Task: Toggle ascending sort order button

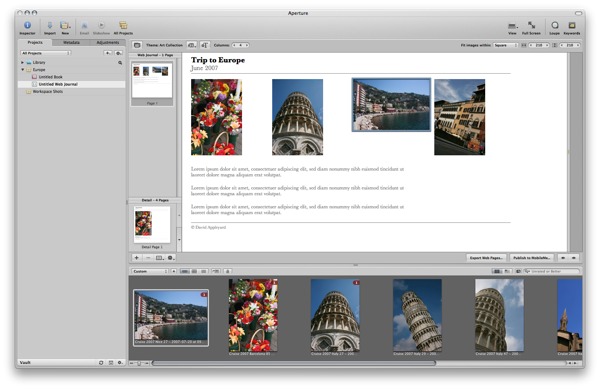Action: [174, 271]
